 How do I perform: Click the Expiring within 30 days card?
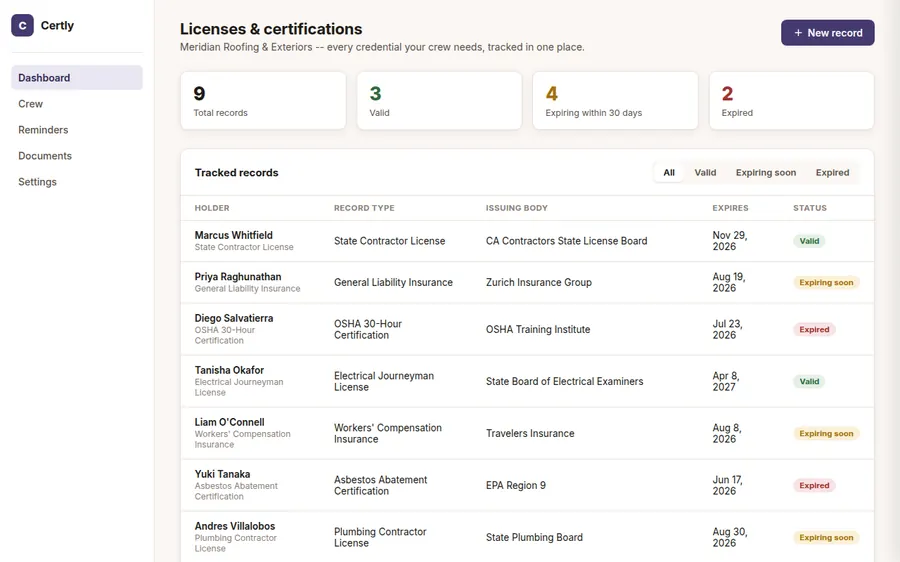[615, 100]
